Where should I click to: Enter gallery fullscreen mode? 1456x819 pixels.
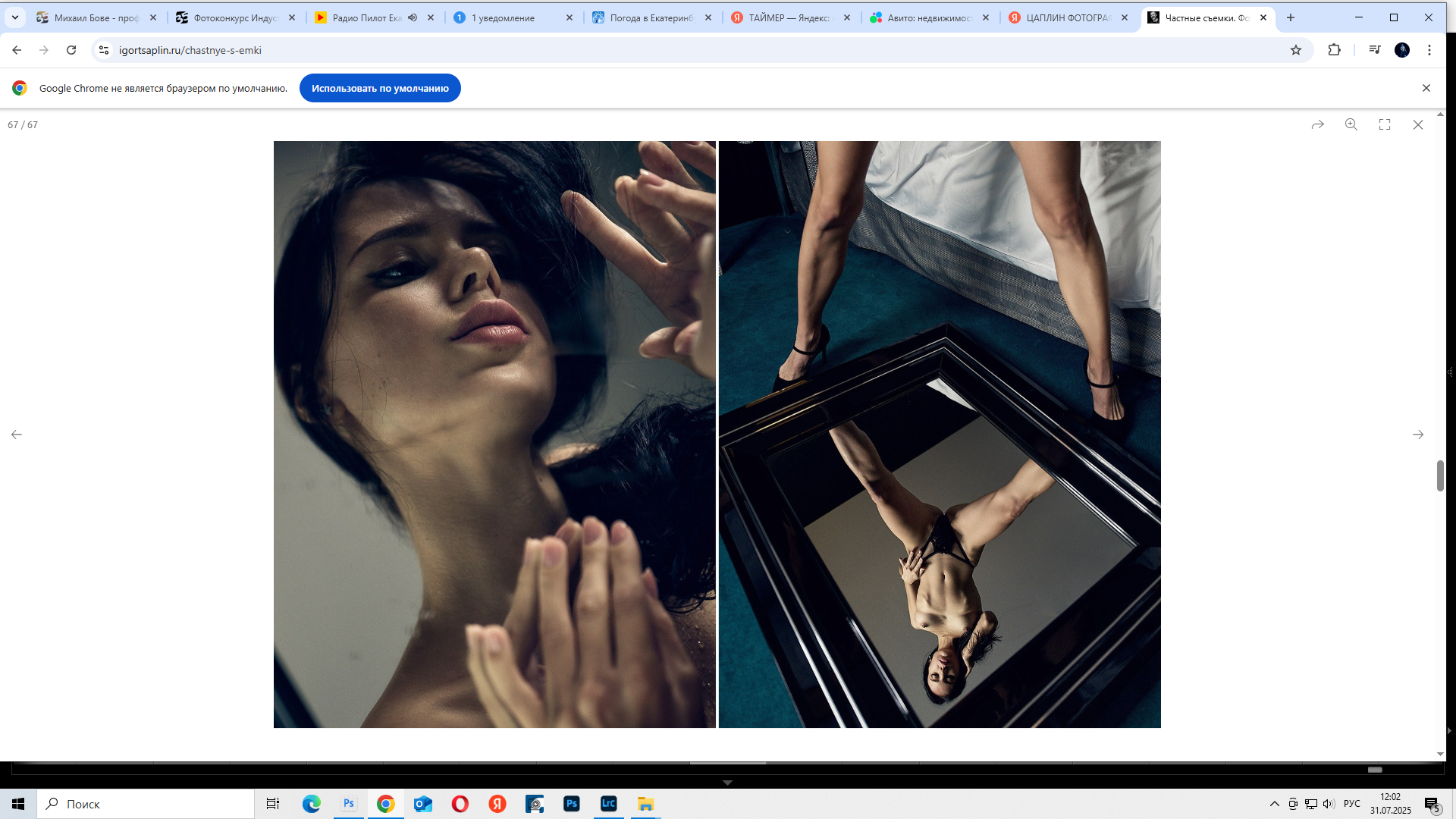[x=1384, y=124]
